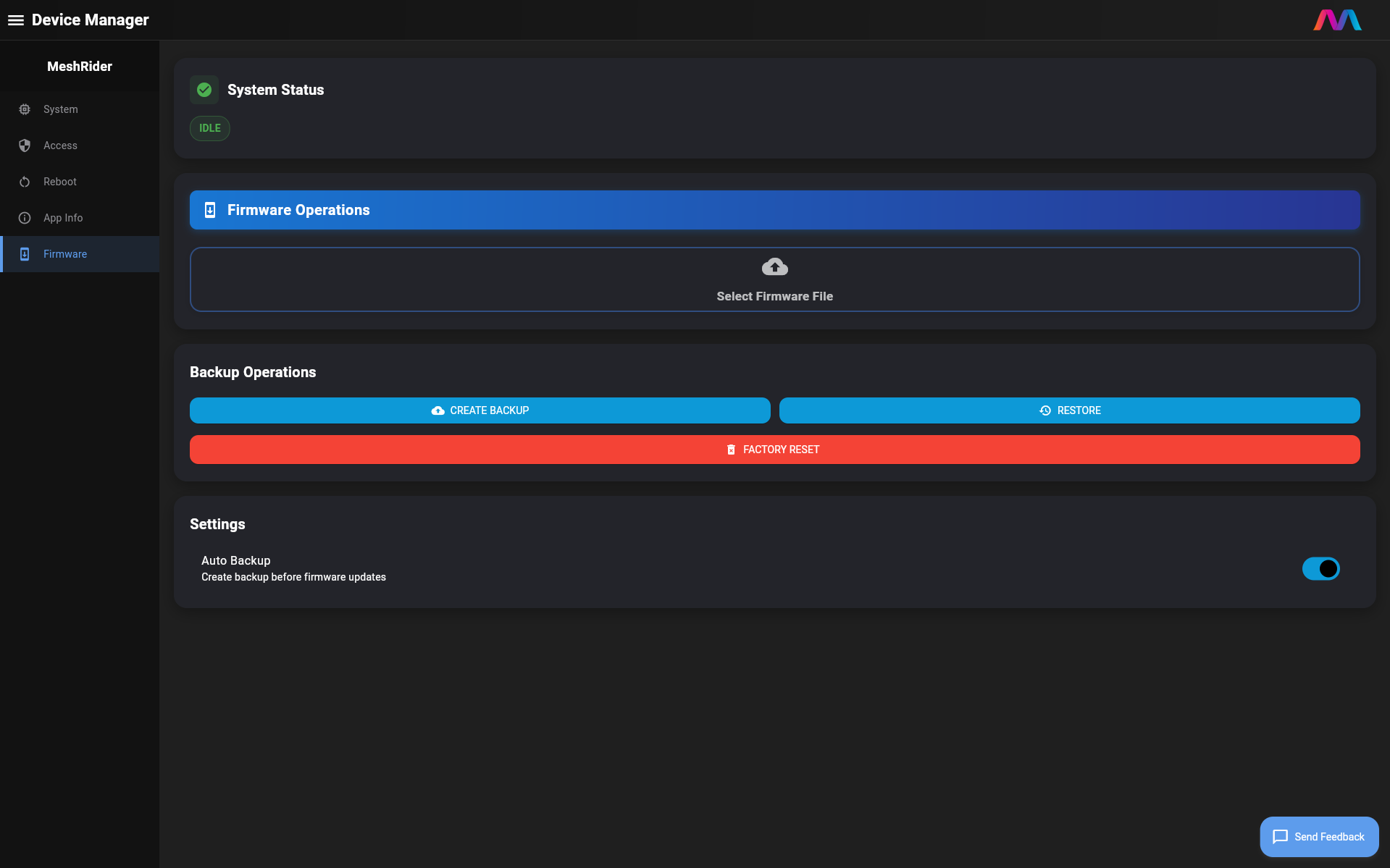Click the Firmware Operations header bar

tap(774, 210)
